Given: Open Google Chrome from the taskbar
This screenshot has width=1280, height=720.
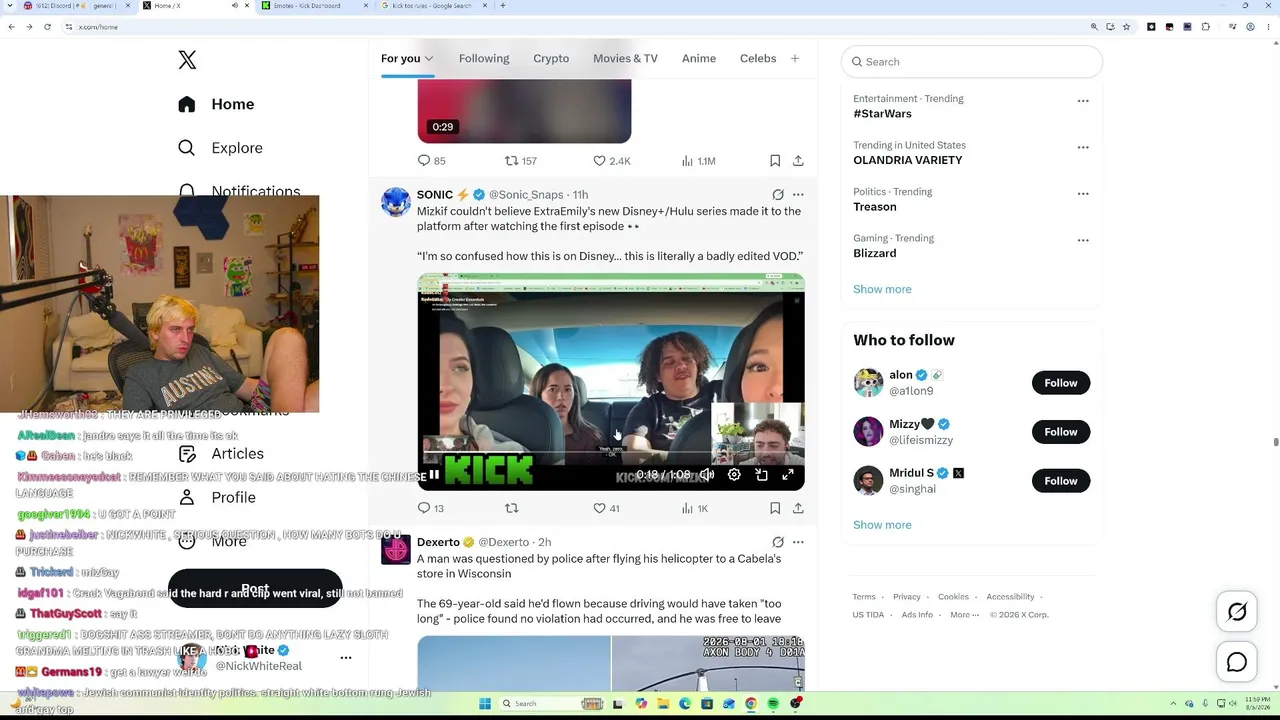Looking at the screenshot, I should (x=751, y=704).
